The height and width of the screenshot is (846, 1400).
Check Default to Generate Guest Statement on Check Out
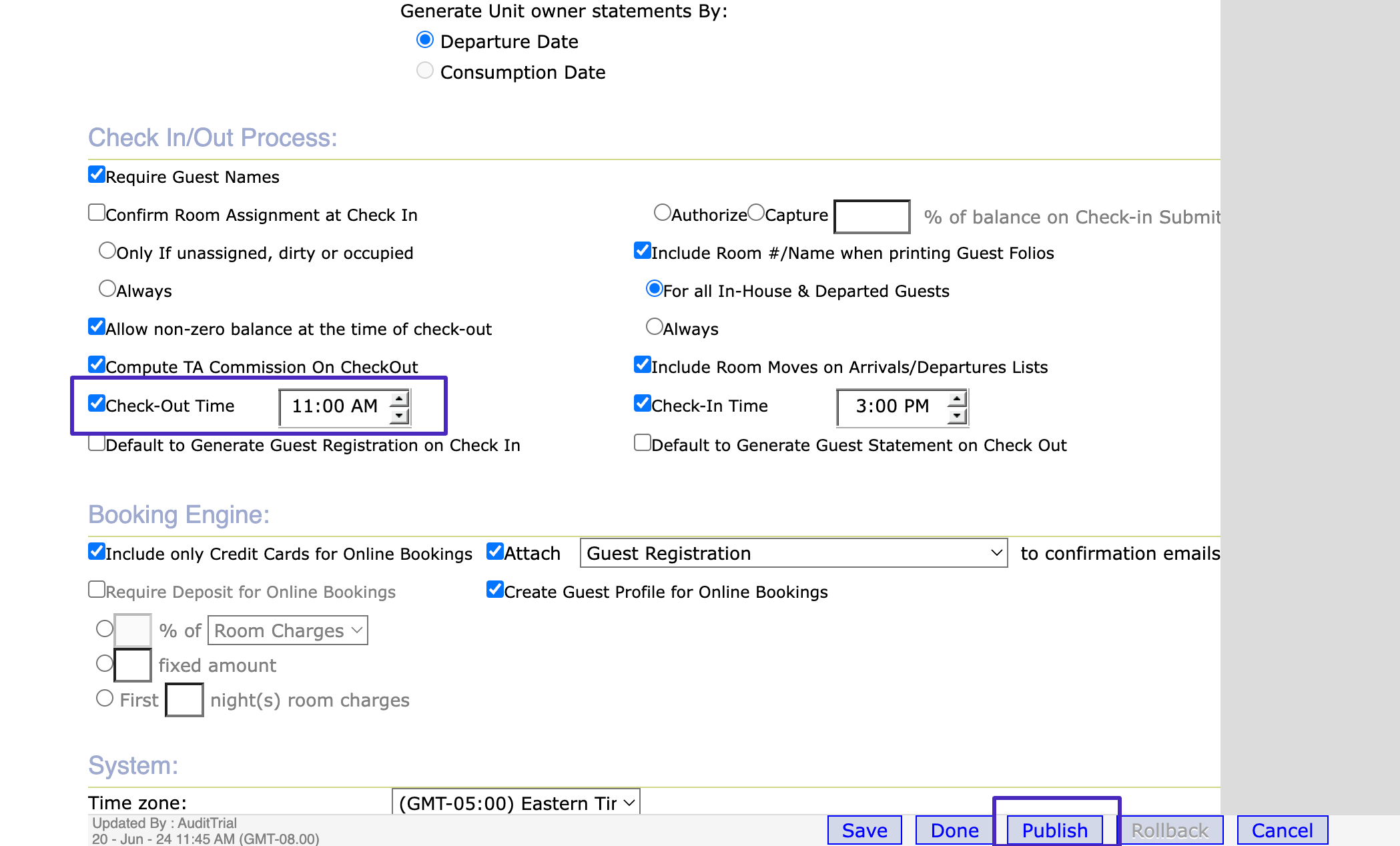[643, 443]
